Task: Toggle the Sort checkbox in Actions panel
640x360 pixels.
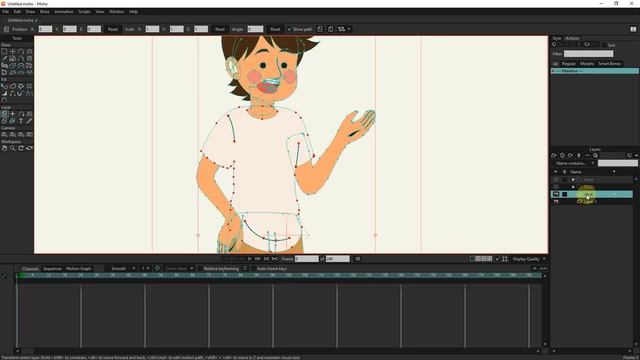Action: 604,45
